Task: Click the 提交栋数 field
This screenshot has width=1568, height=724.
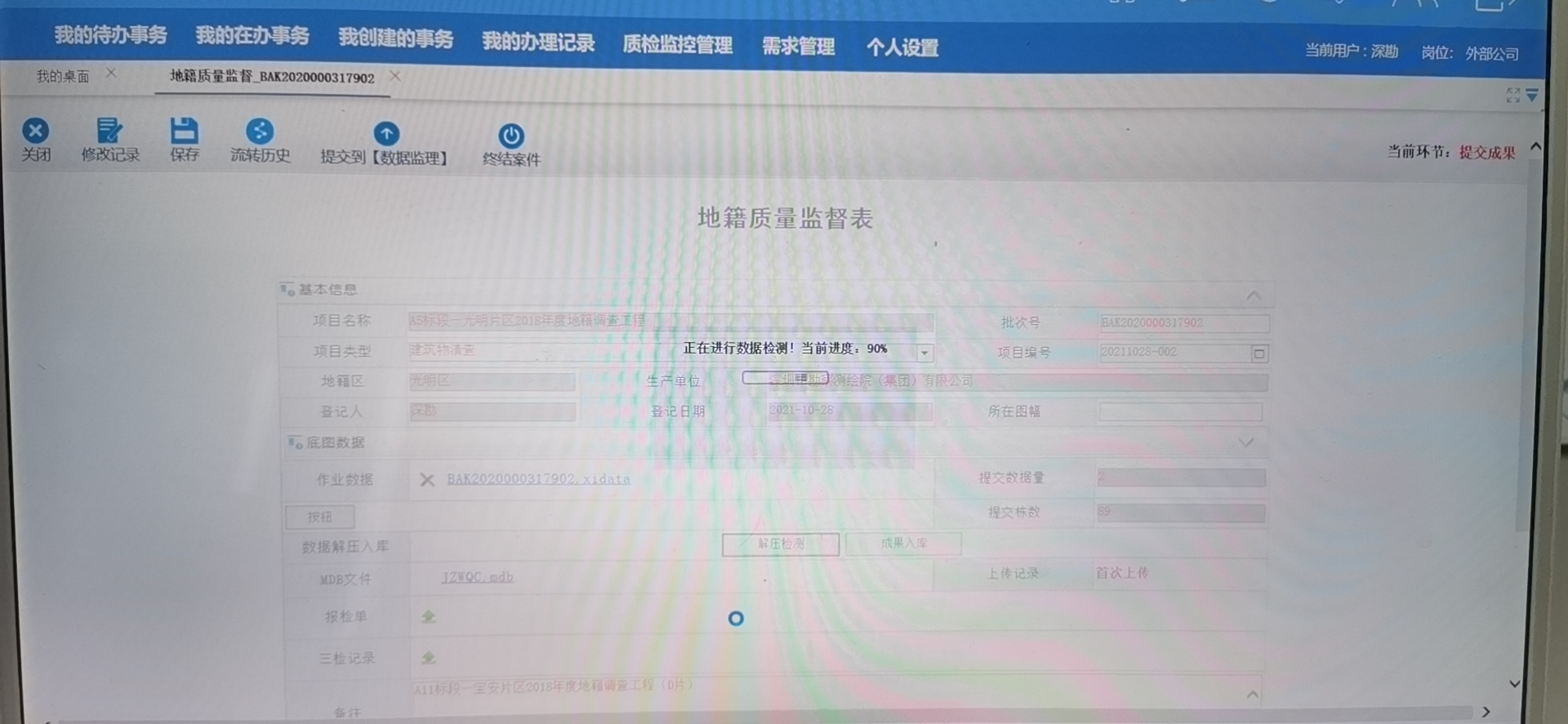Action: (1181, 513)
